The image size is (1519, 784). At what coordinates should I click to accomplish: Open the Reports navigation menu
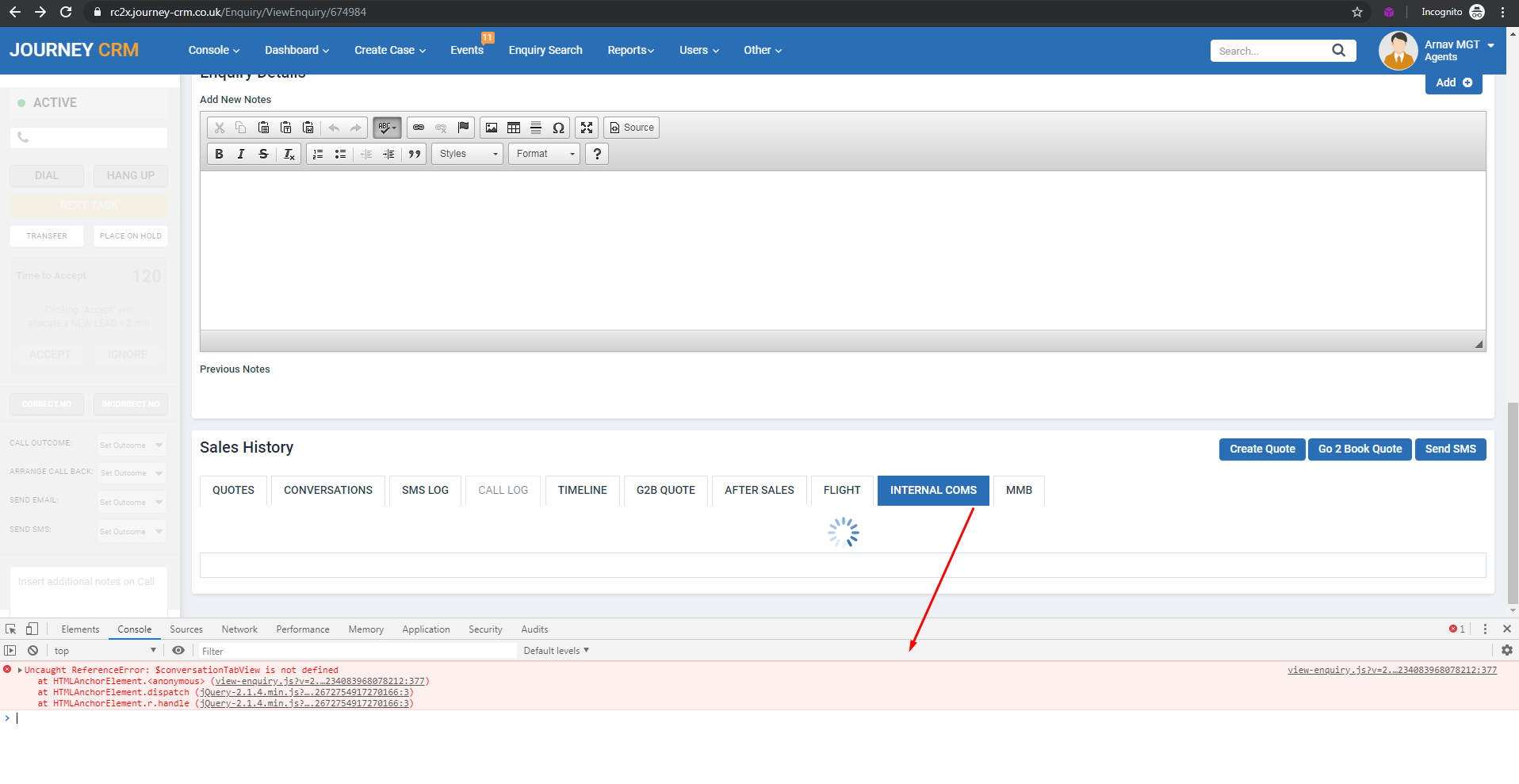tap(631, 50)
